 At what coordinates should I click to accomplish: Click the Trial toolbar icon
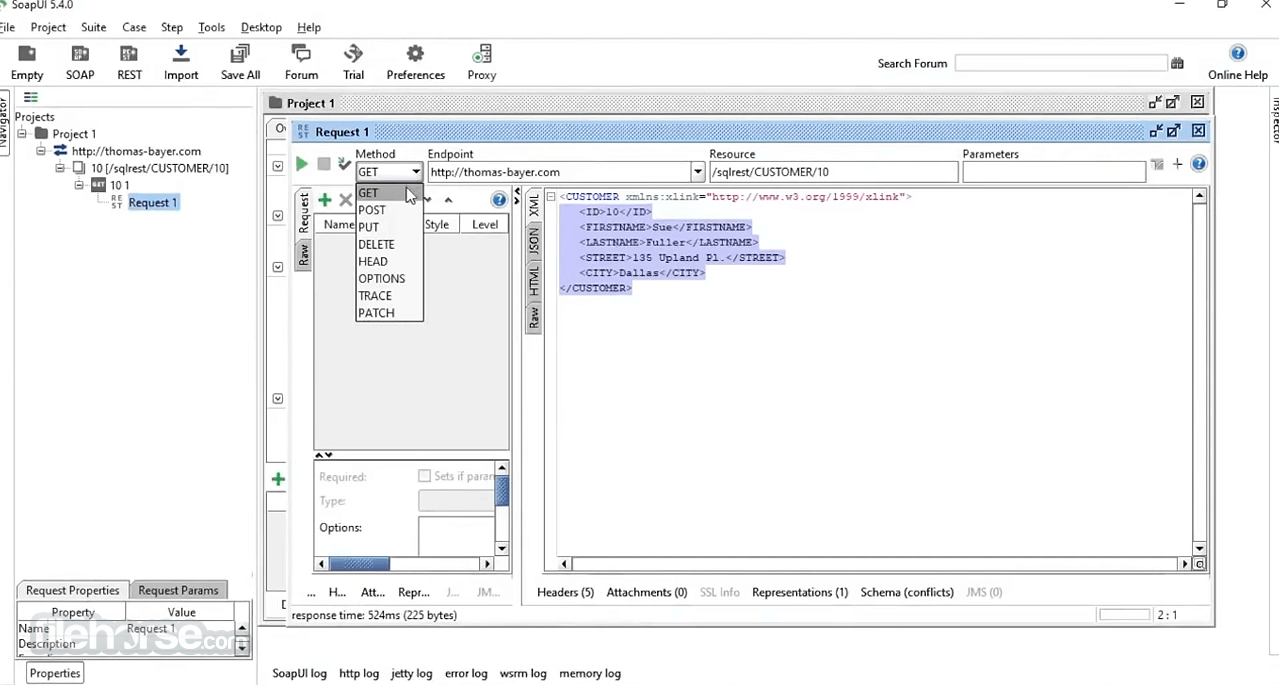[353, 62]
